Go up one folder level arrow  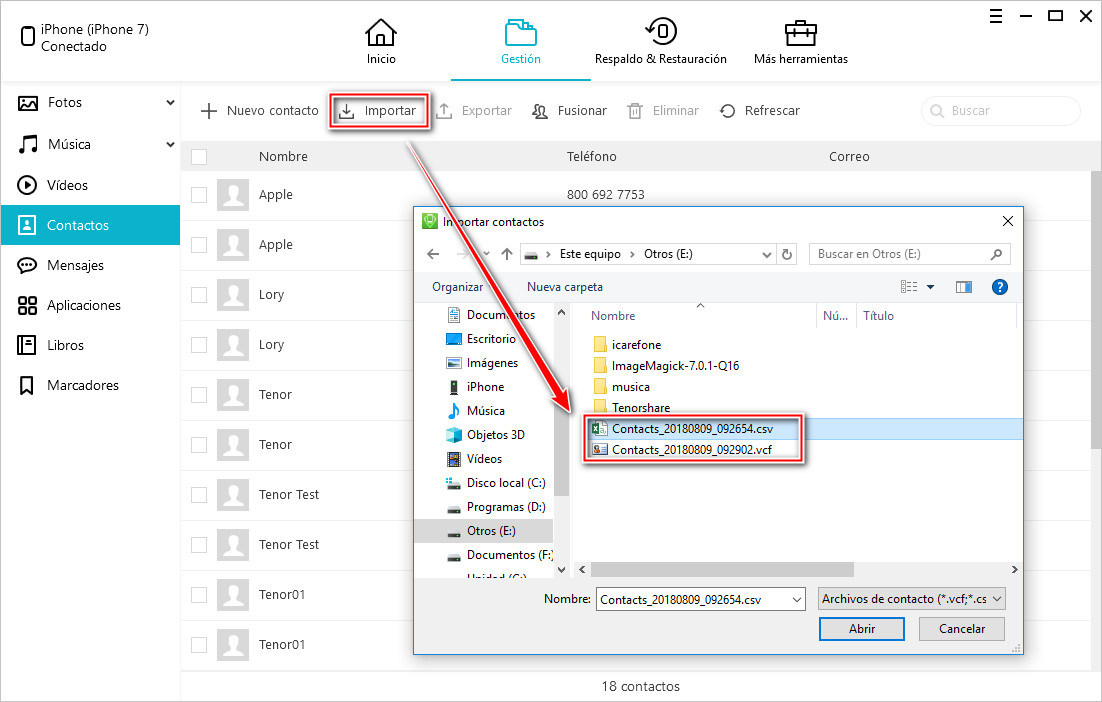pos(507,254)
